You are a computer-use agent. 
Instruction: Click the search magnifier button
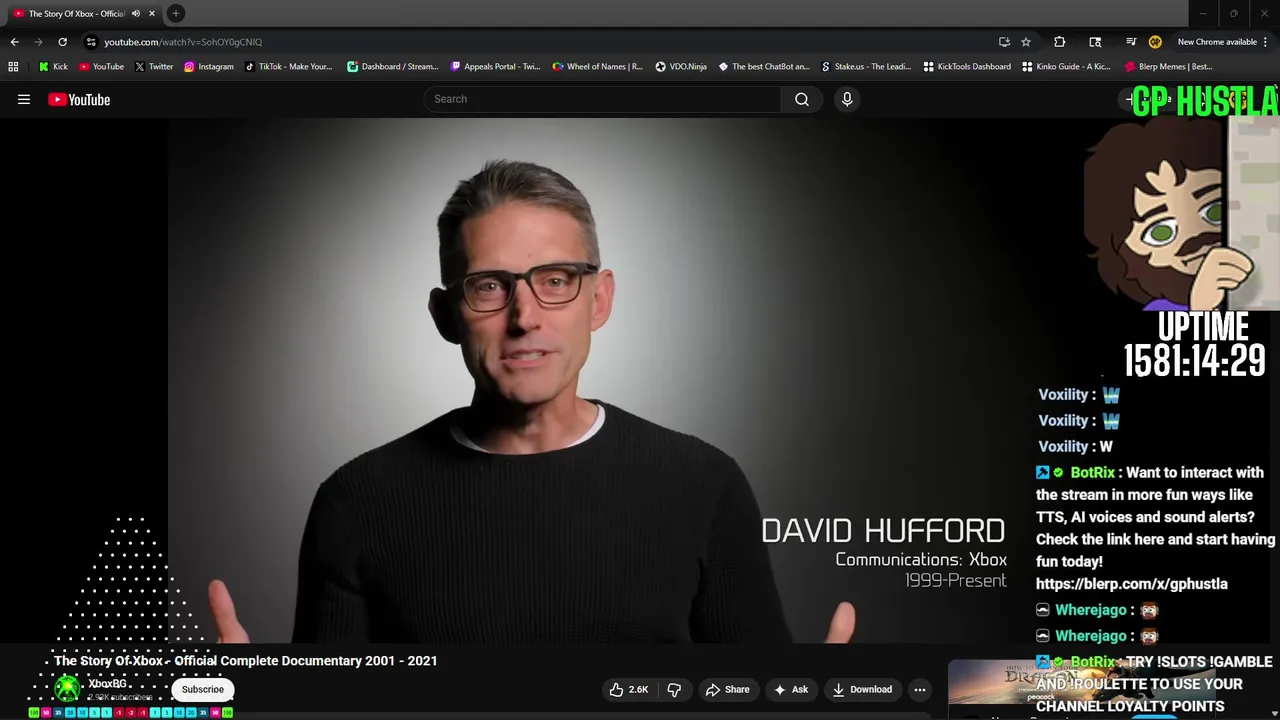pos(802,99)
